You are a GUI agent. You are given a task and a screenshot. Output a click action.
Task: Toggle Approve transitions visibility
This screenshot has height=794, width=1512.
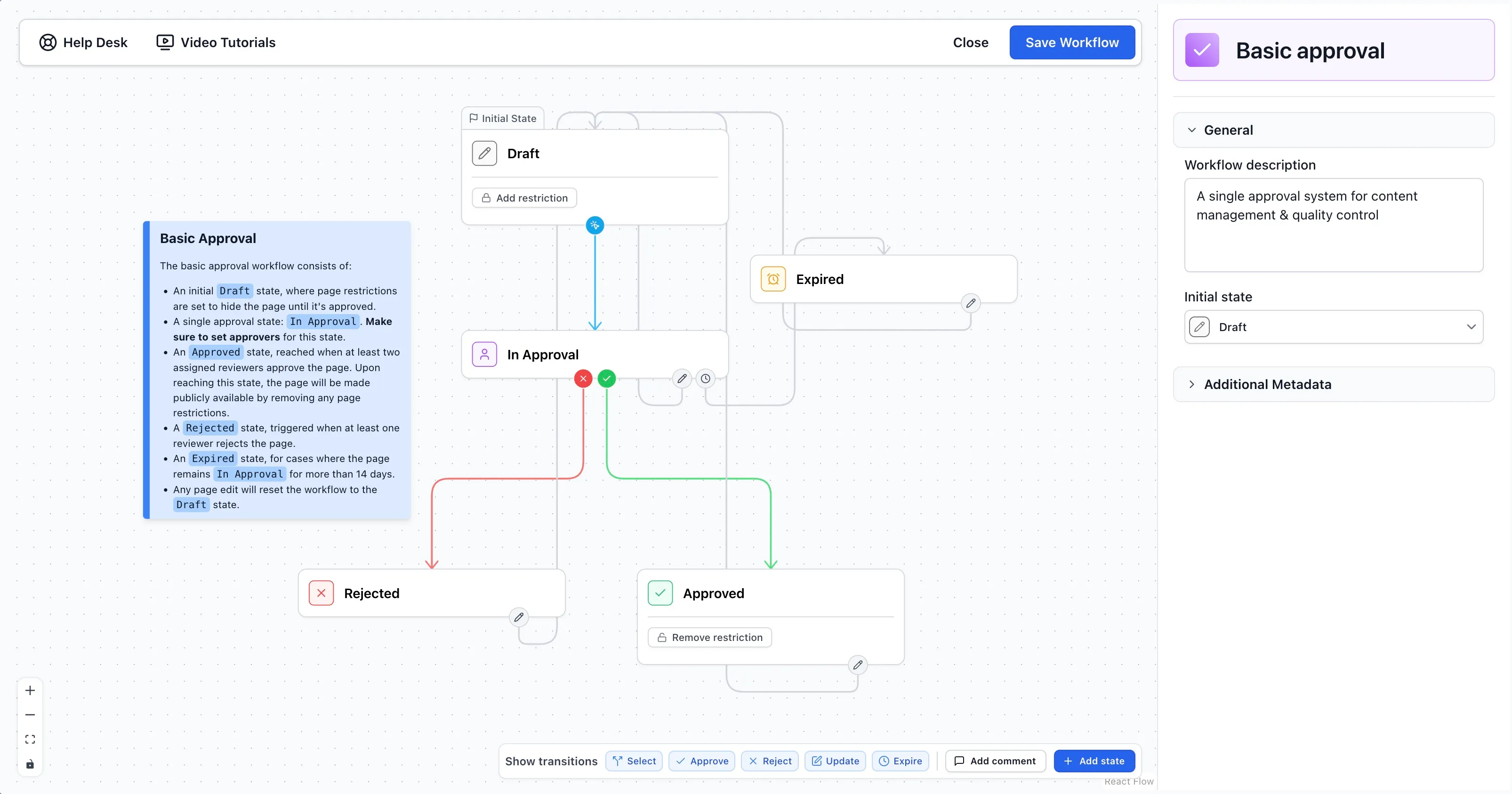coord(701,761)
